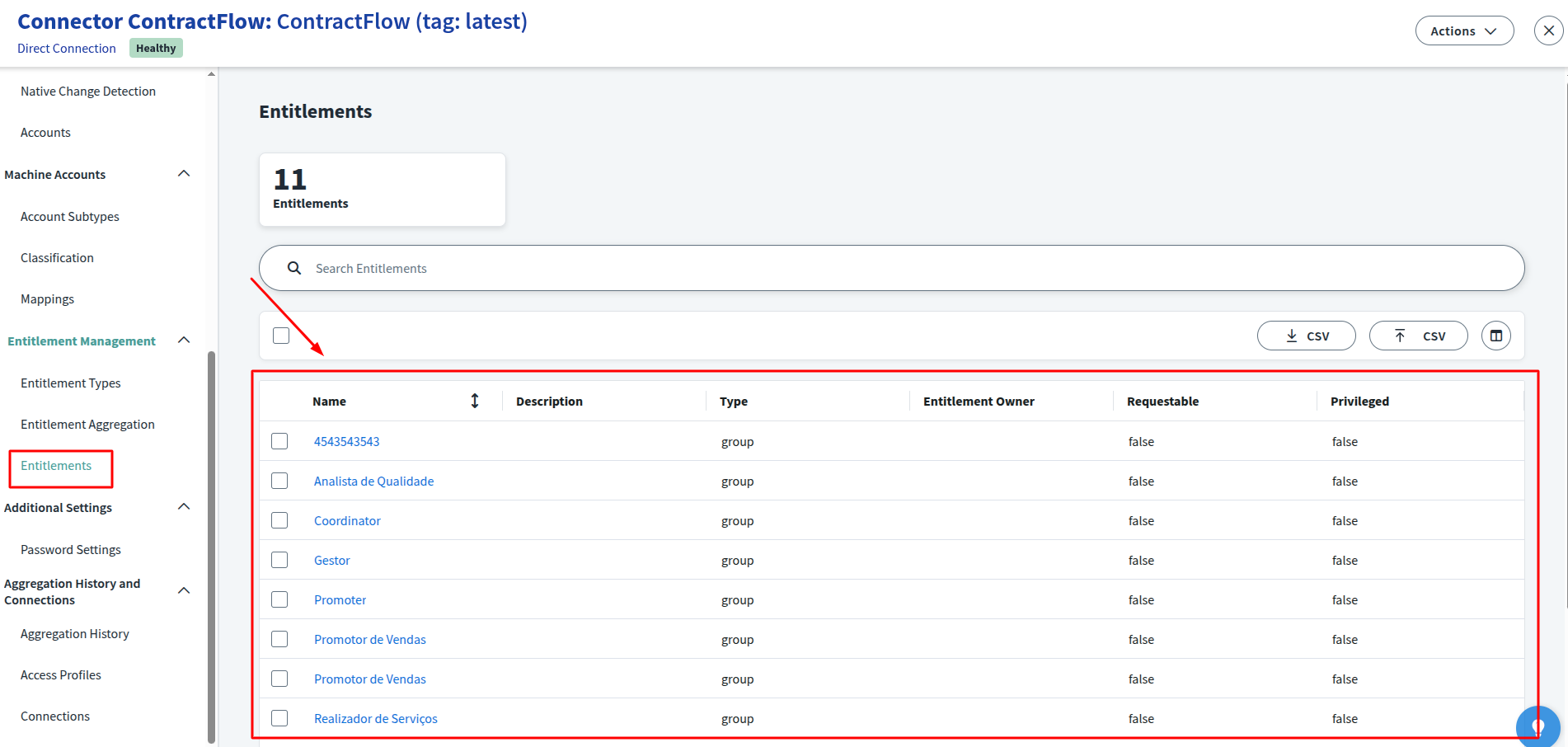Image resolution: width=1568 pixels, height=747 pixels.
Task: Collapse the Machine Accounts section
Action: 184,174
